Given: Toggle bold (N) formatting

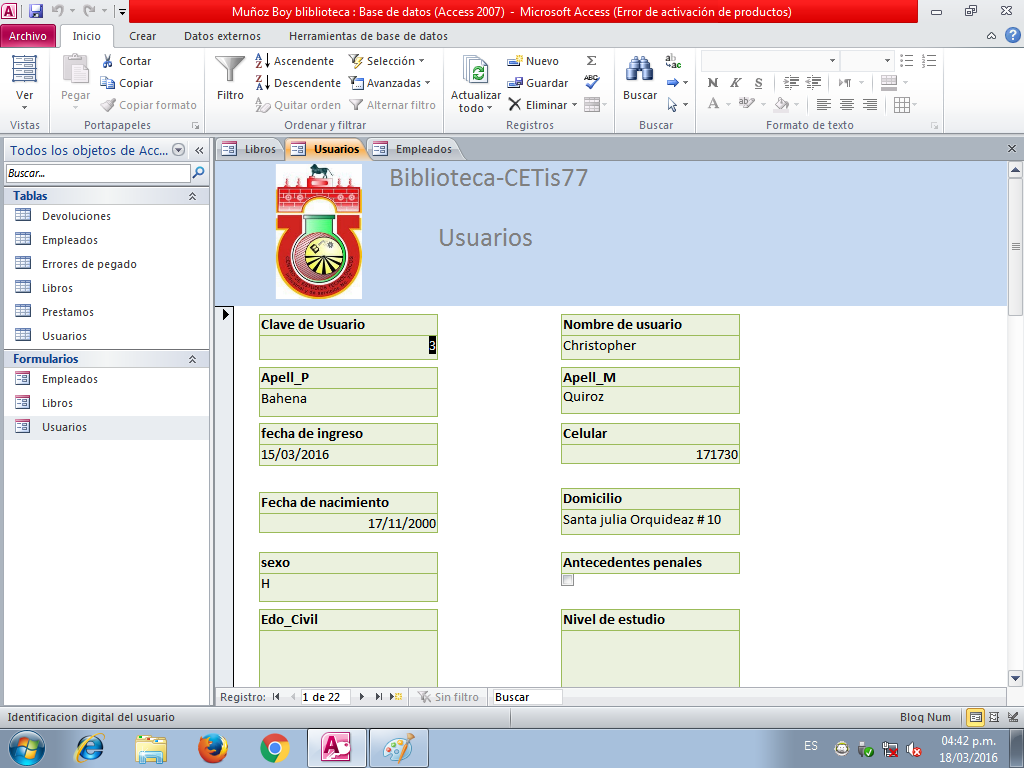Looking at the screenshot, I should [713, 83].
